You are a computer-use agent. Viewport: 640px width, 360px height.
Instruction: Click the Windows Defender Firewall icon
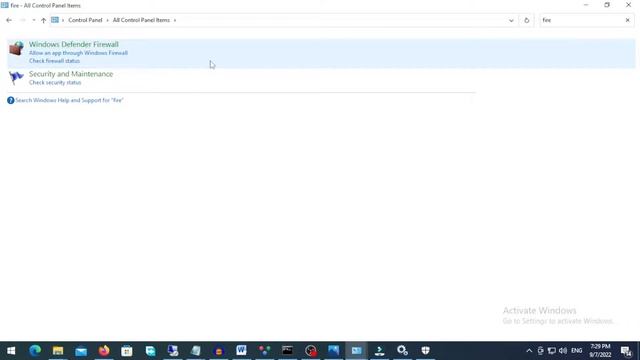tap(16, 48)
